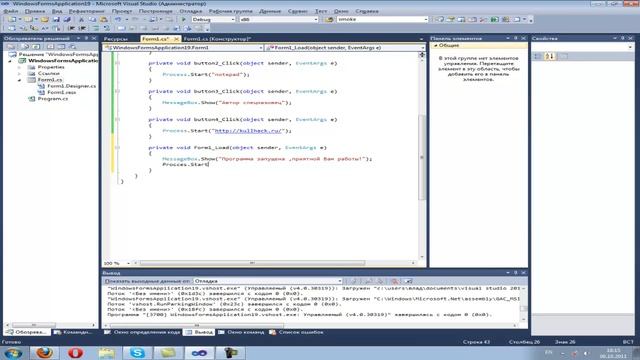The image size is (640, 360).
Task: Click the Cut scissors toolbar icon
Action: [x=81, y=19]
